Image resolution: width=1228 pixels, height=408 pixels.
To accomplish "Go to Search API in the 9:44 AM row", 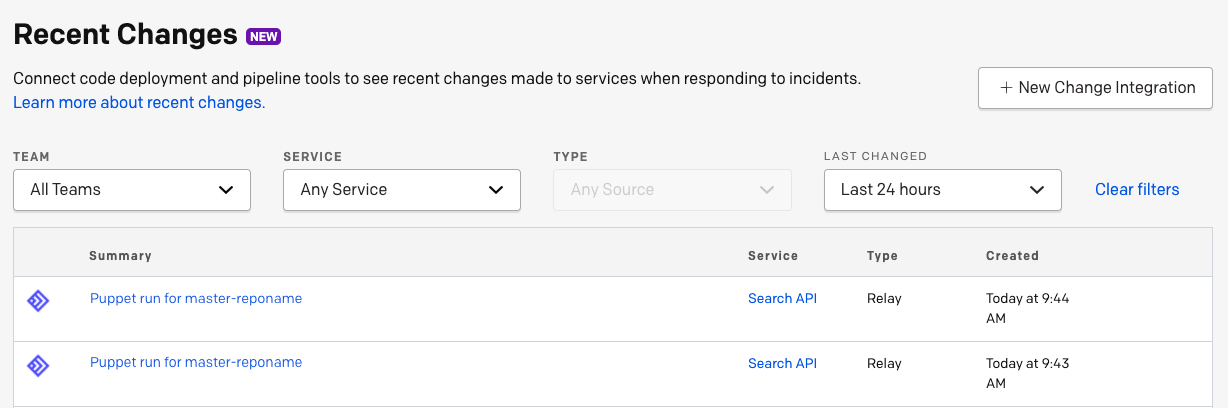I will click(x=782, y=298).
